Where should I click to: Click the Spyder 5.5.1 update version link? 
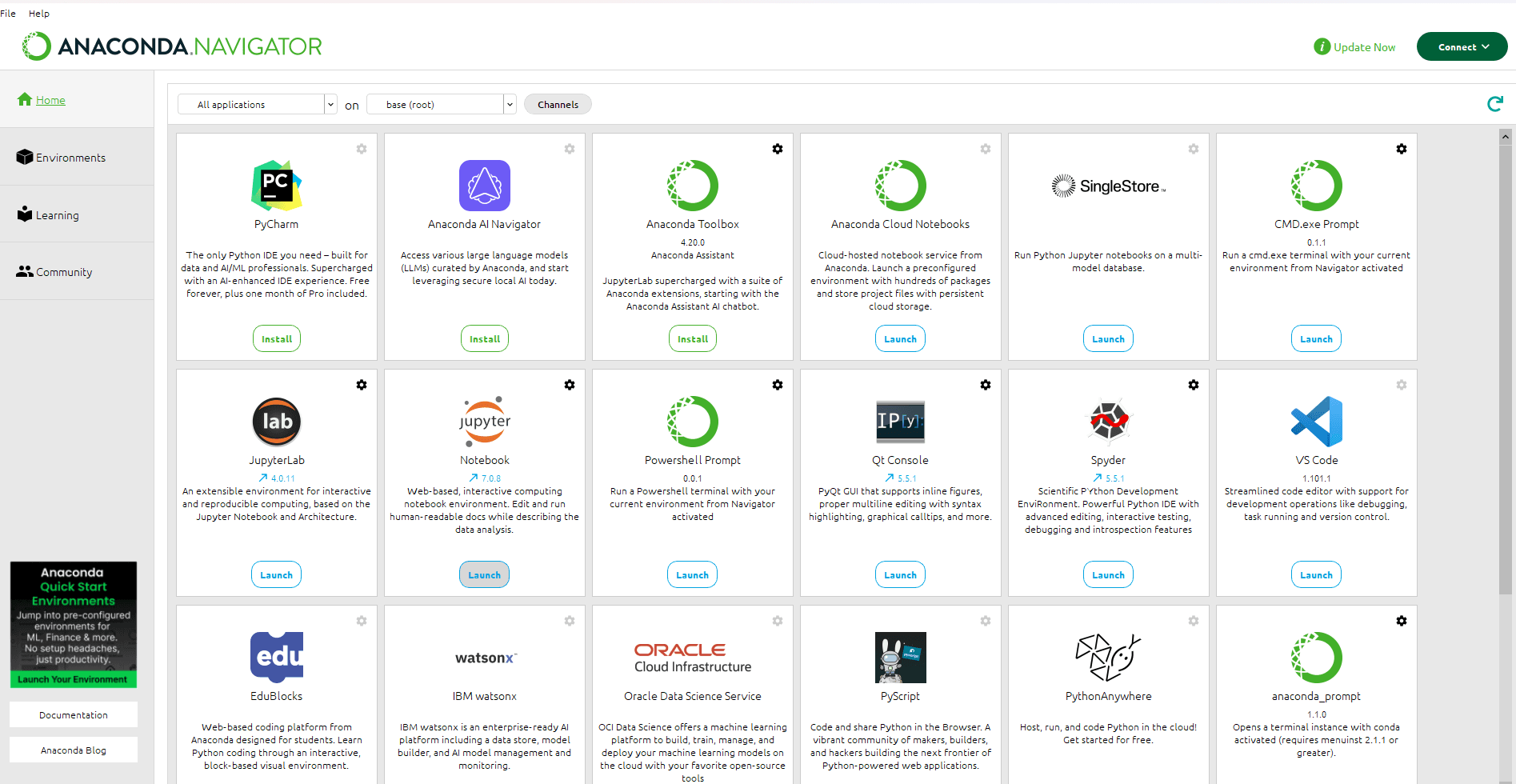[x=1109, y=478]
